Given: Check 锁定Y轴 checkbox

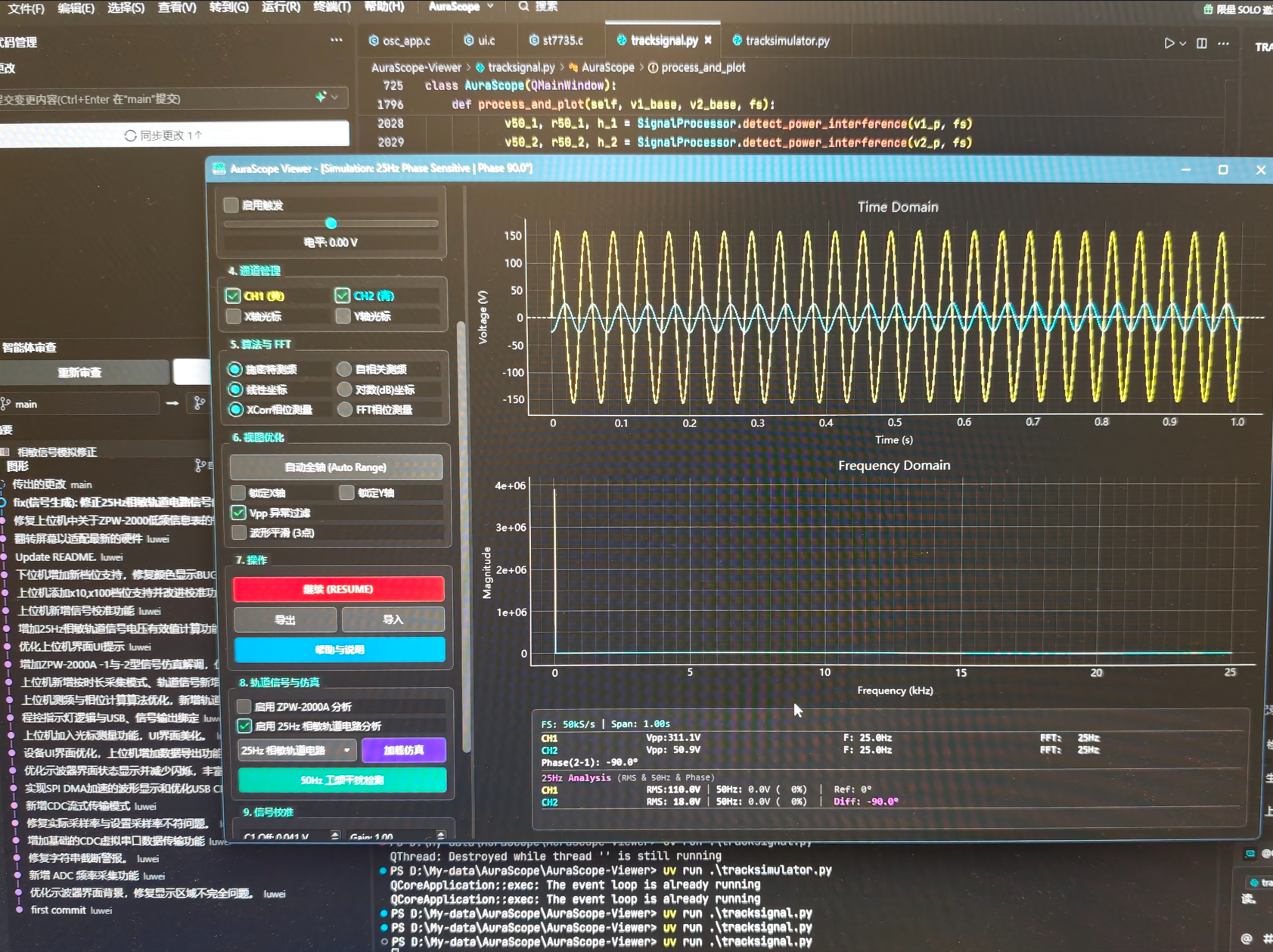Looking at the screenshot, I should 346,493.
